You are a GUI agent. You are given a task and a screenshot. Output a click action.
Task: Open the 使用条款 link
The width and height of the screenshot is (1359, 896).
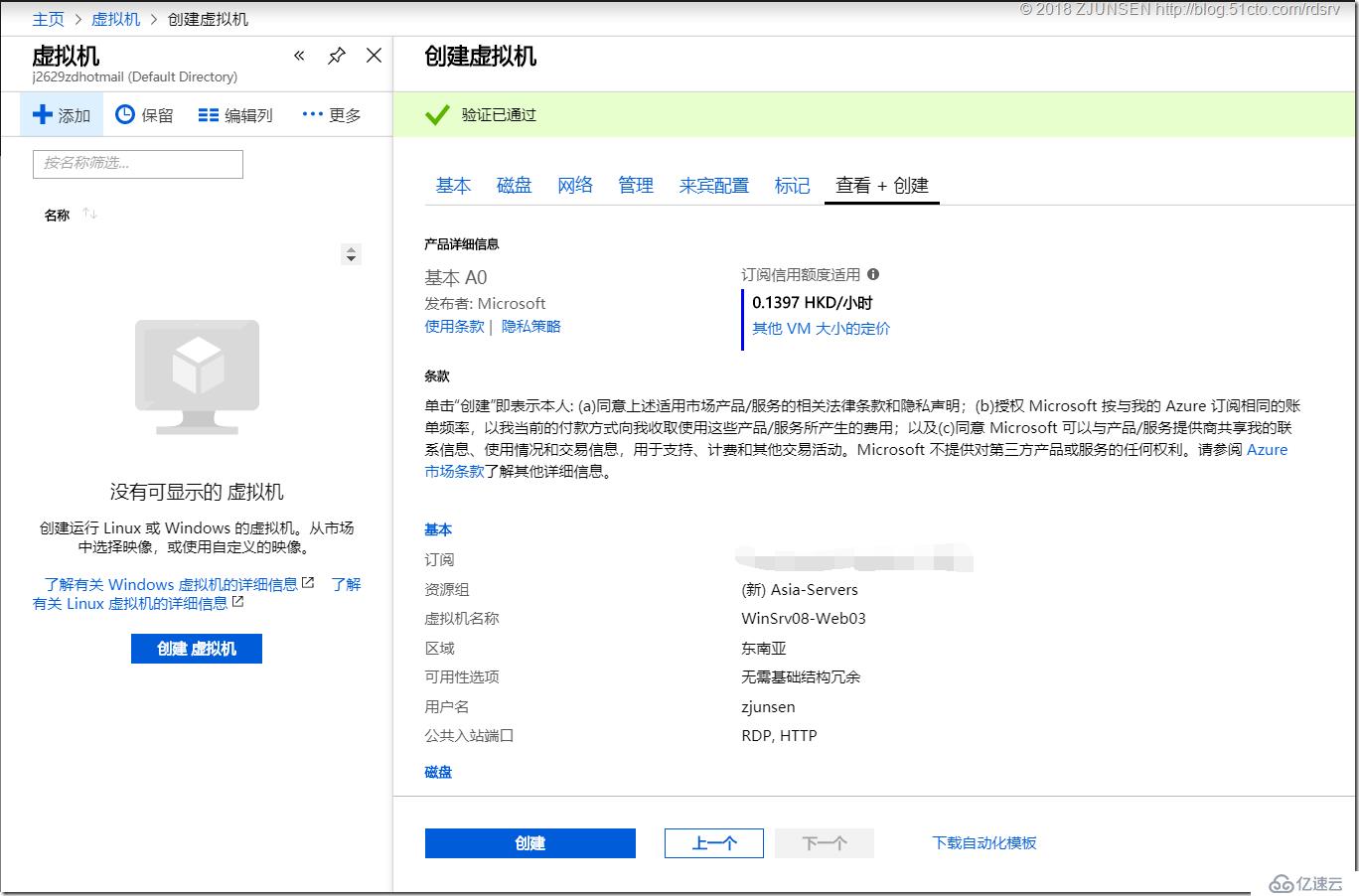point(454,326)
